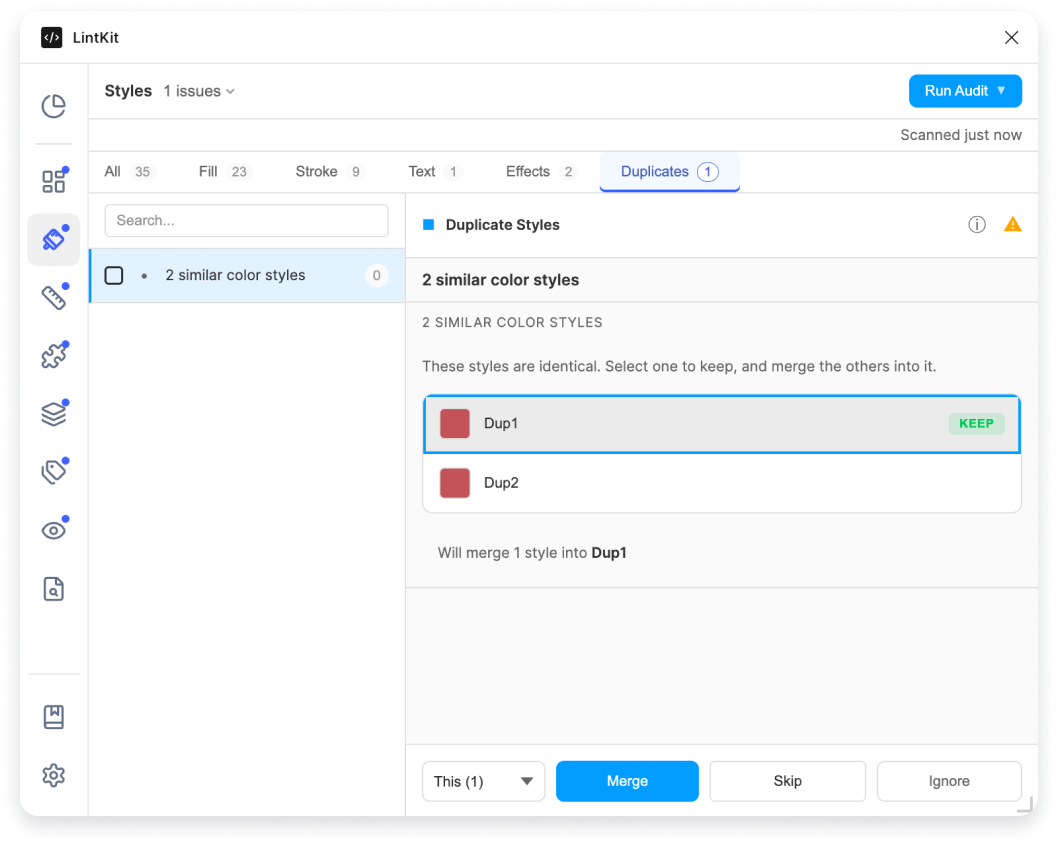The height and width of the screenshot is (845, 1058).
Task: Open the layers stack panel
Action: pos(54,413)
